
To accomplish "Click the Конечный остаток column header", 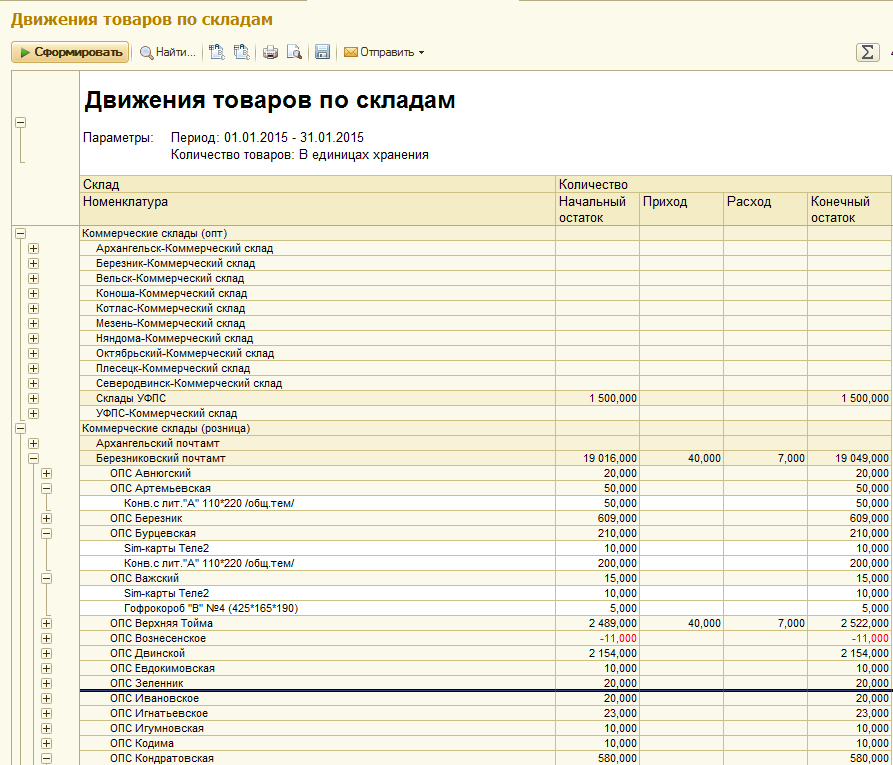I will (x=850, y=209).
